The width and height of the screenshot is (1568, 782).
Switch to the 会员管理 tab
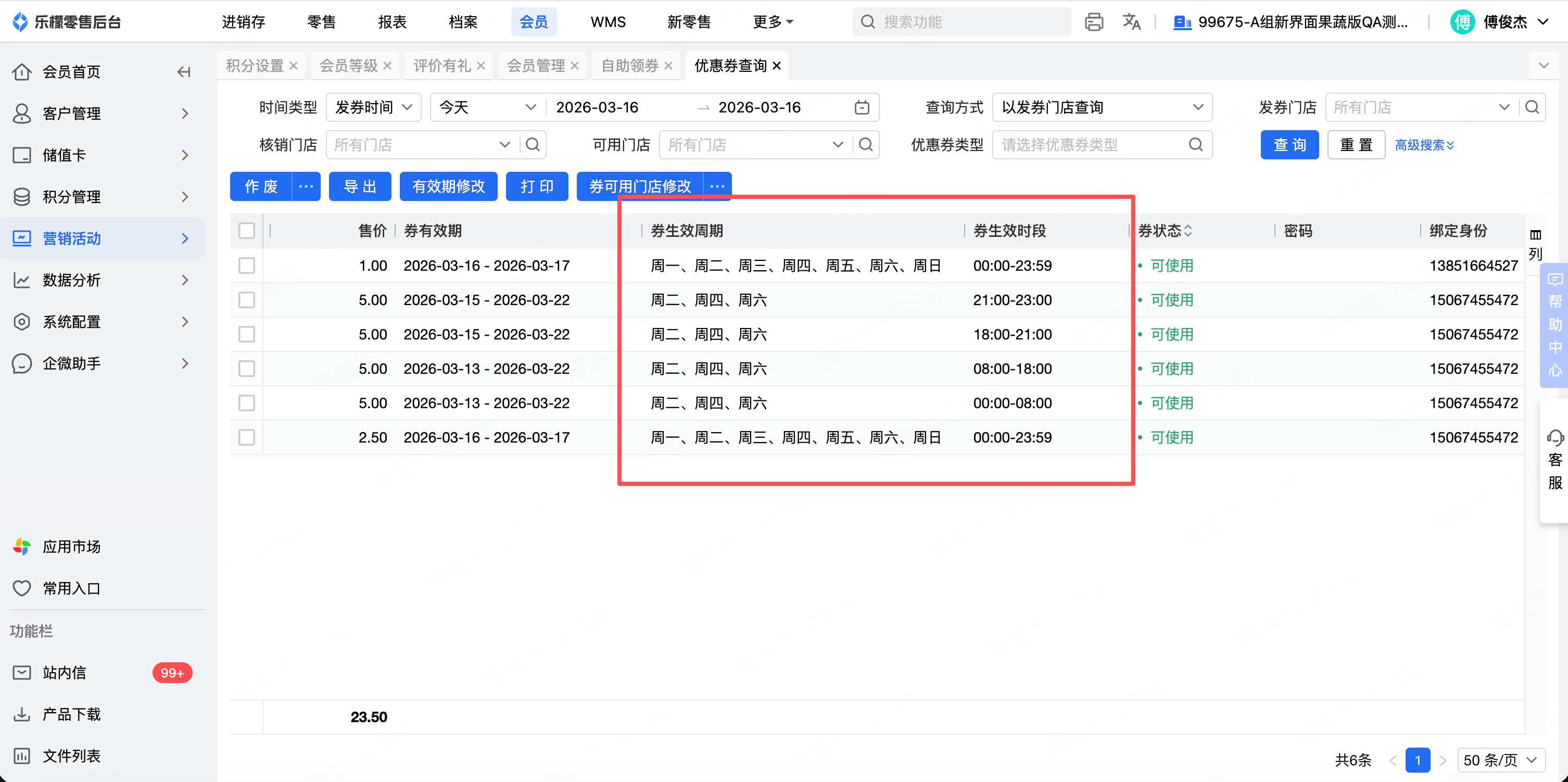(536, 66)
